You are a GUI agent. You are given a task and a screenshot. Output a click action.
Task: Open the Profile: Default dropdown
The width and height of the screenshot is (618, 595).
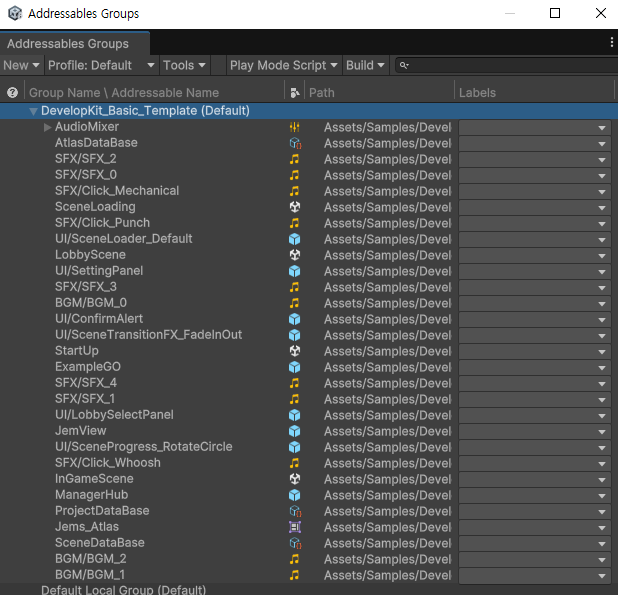point(101,65)
